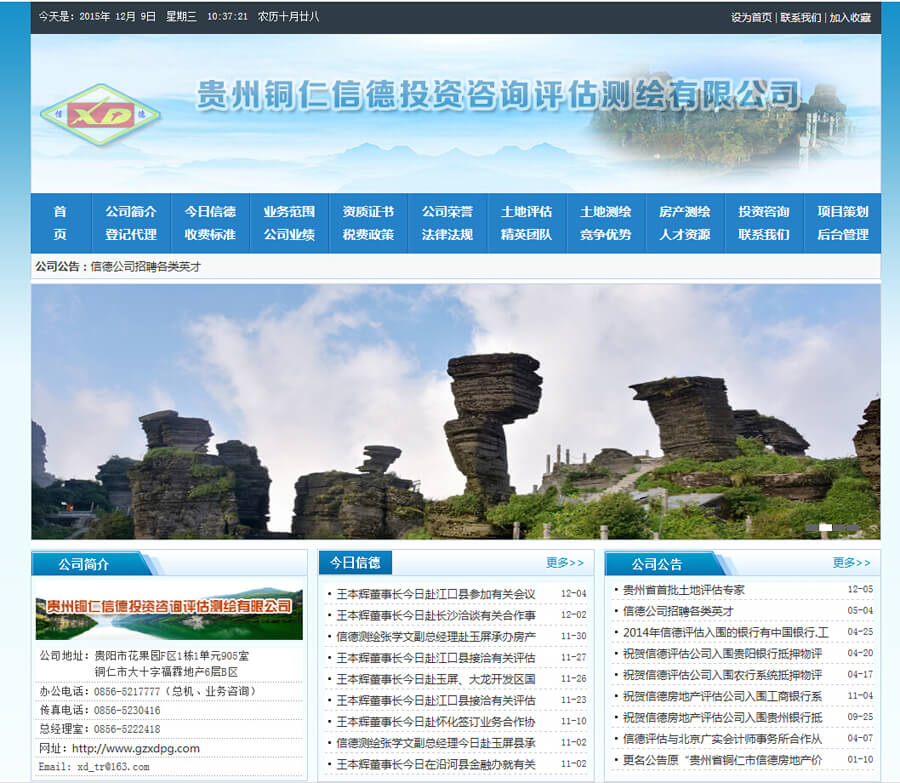
Task: Go to 首页 in the navigation menu
Action: 60,223
